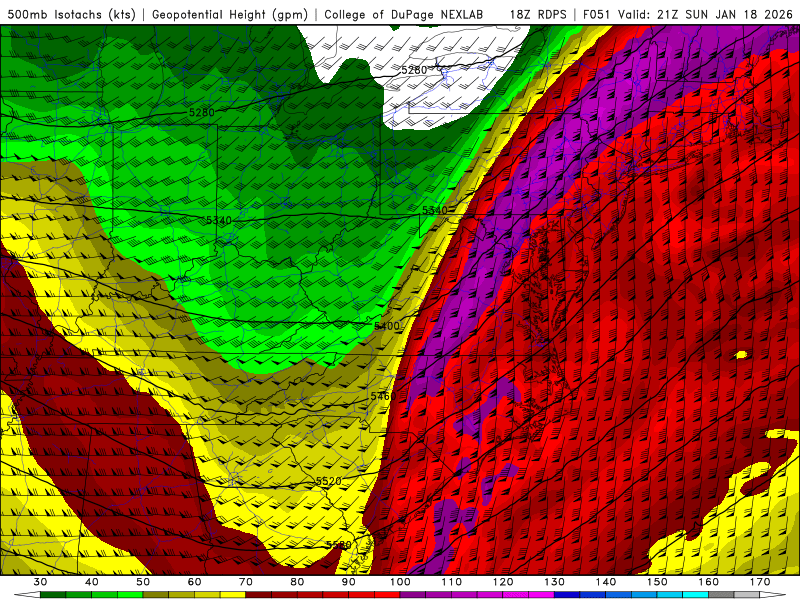Click the "500mb Isotachs (kts)" title text
The image size is (800, 600).
click(x=71, y=14)
